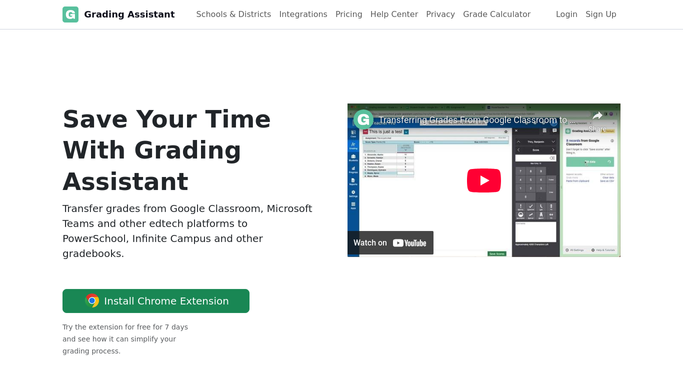Click the Grading Assistant brand name text
This screenshot has width=683, height=384.
tap(129, 14)
